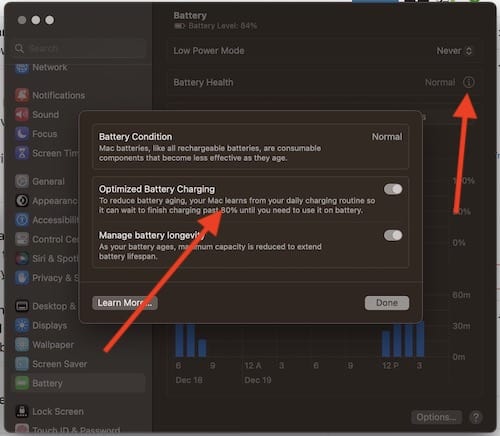This screenshot has height=436, width=500.
Task: Select the Notifications bell icon in sidebar
Action: [x=22, y=95]
